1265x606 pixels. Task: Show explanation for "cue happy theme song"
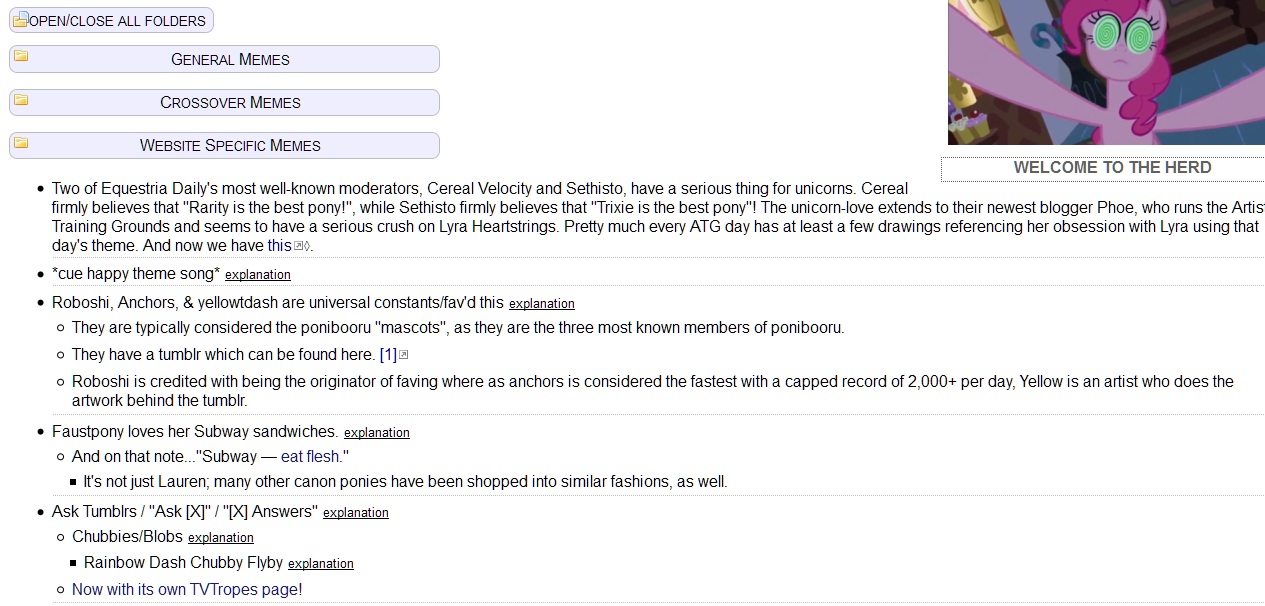coord(257,275)
